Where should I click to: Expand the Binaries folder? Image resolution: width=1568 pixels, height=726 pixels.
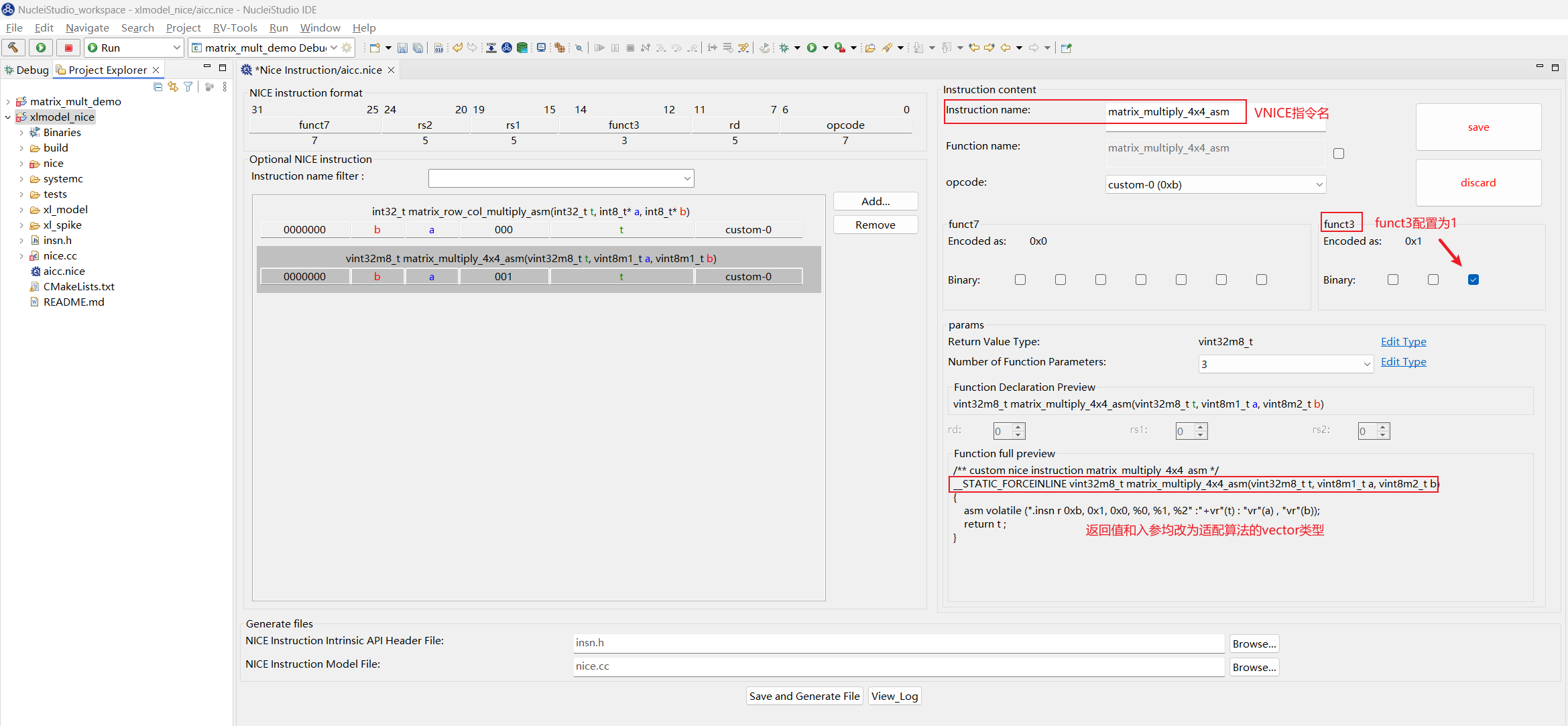pos(21,133)
